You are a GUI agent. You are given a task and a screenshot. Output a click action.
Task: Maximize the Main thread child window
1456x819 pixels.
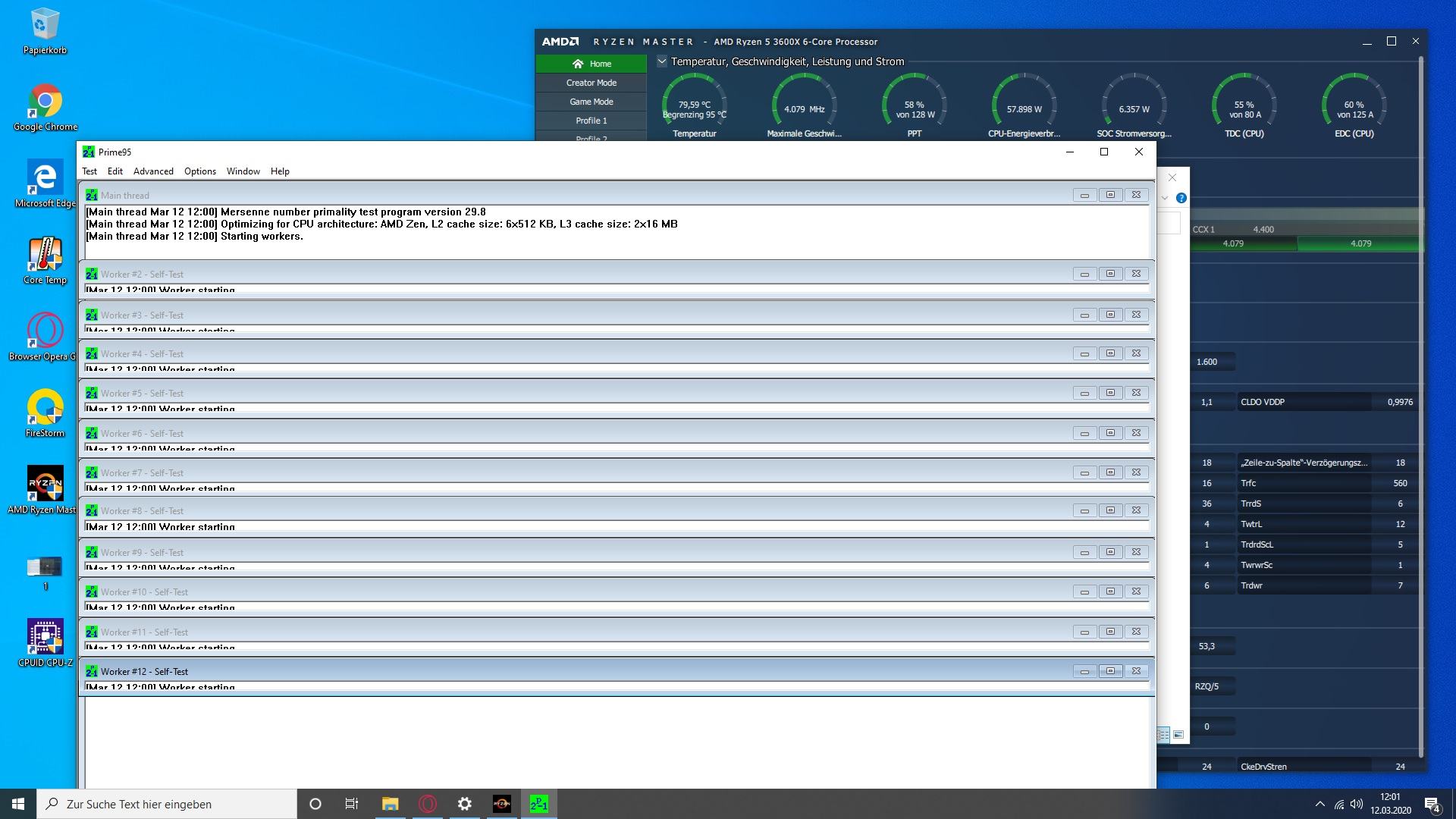click(1110, 195)
